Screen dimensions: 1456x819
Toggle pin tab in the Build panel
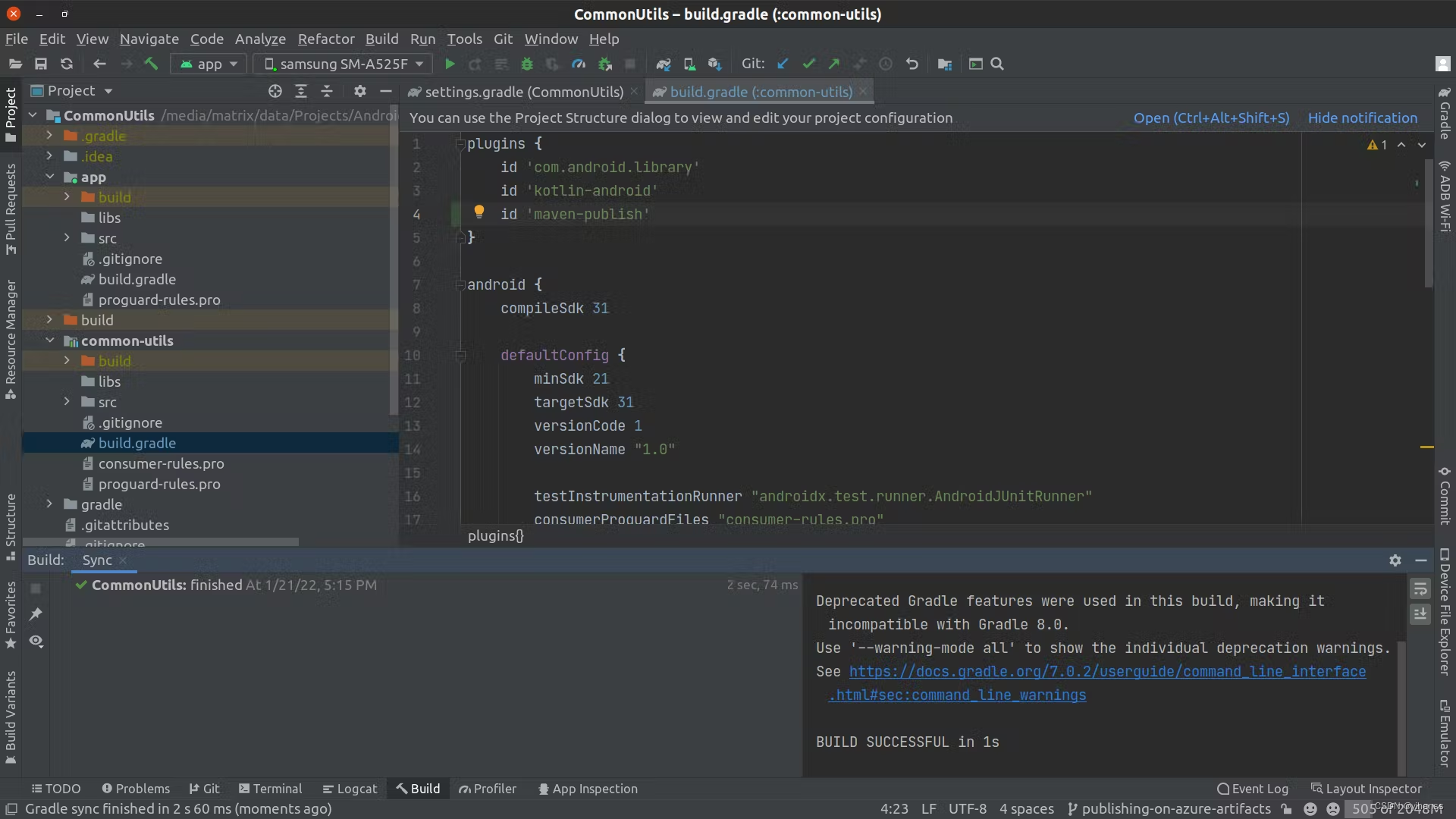(36, 614)
